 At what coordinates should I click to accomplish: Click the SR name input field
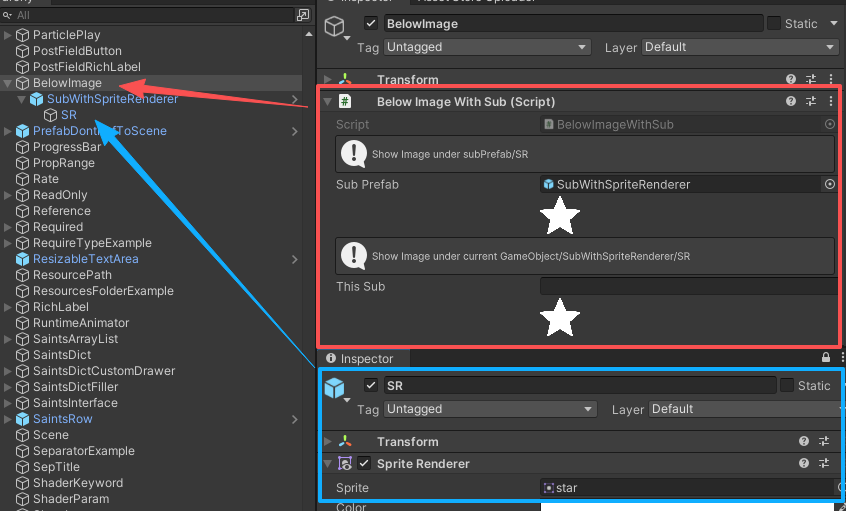click(x=580, y=385)
